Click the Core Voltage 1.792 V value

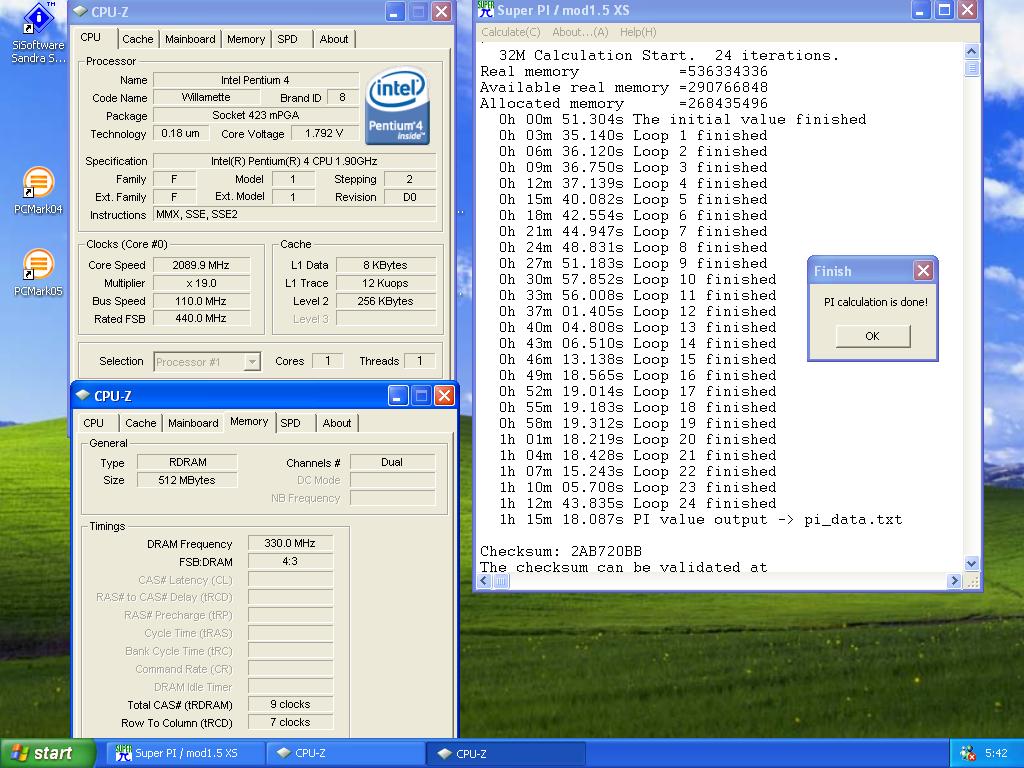(x=324, y=133)
